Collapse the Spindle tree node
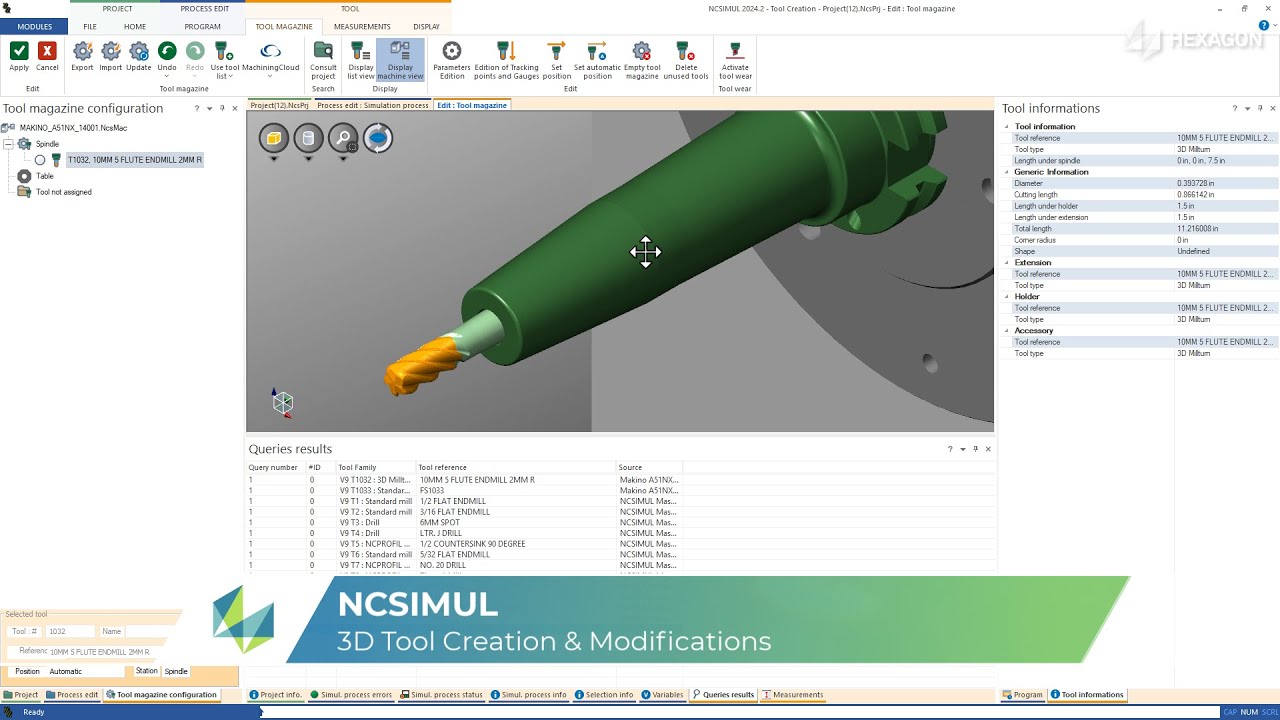1280x720 pixels. point(8,144)
